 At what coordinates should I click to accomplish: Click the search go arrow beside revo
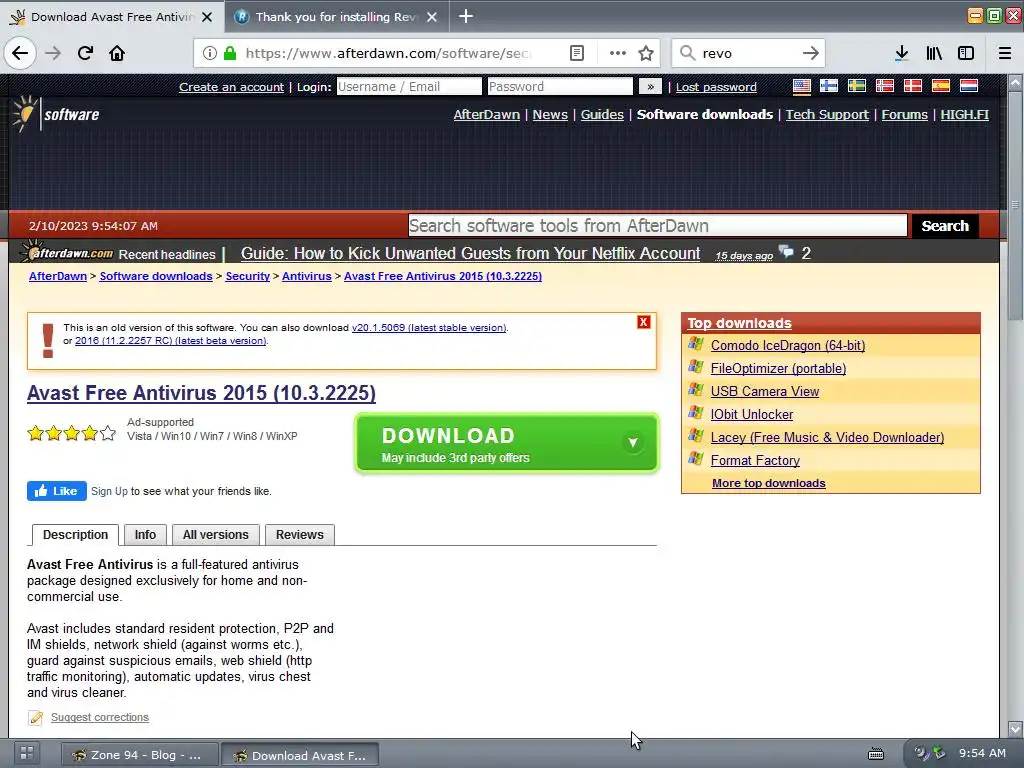coord(810,53)
